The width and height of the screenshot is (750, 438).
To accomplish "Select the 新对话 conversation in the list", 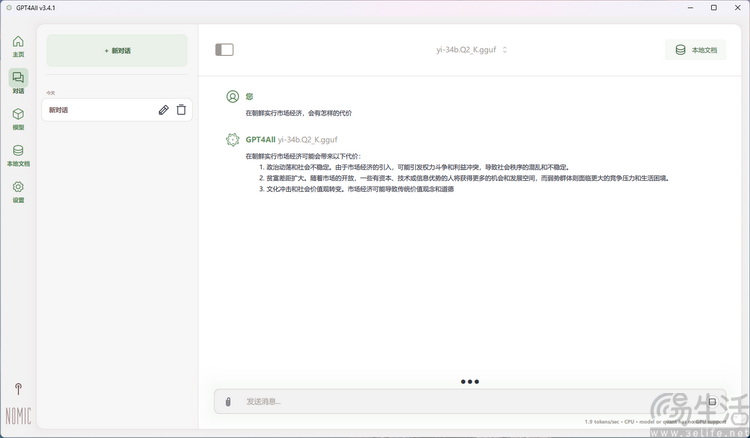I will pyautogui.click(x=117, y=110).
